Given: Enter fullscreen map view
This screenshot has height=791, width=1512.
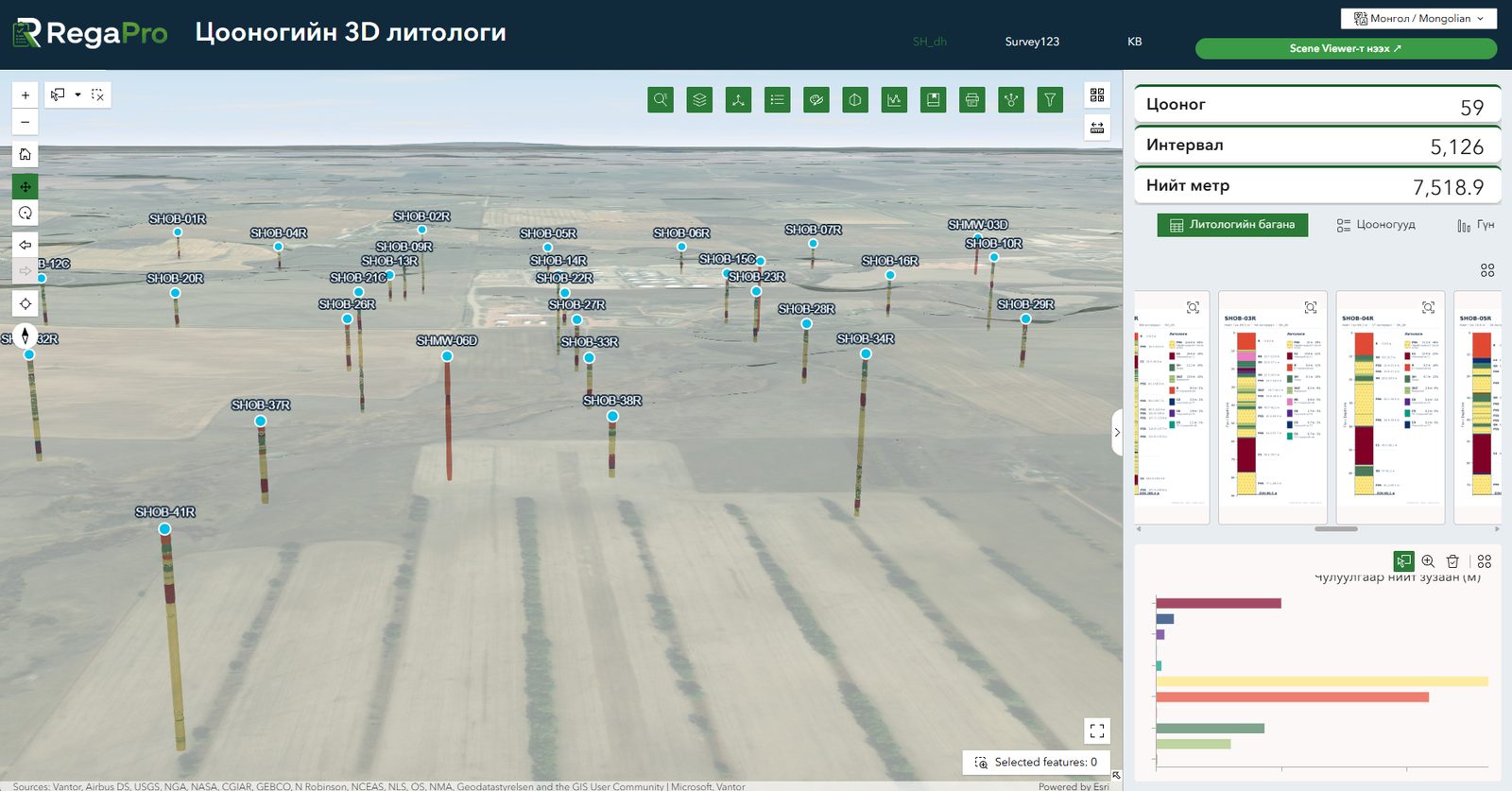Looking at the screenshot, I should 1097,731.
